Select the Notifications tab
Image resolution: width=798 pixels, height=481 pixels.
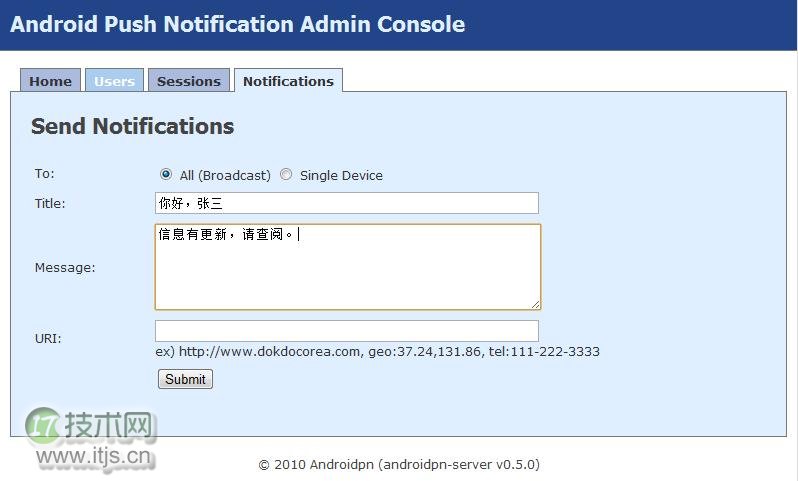pos(288,80)
